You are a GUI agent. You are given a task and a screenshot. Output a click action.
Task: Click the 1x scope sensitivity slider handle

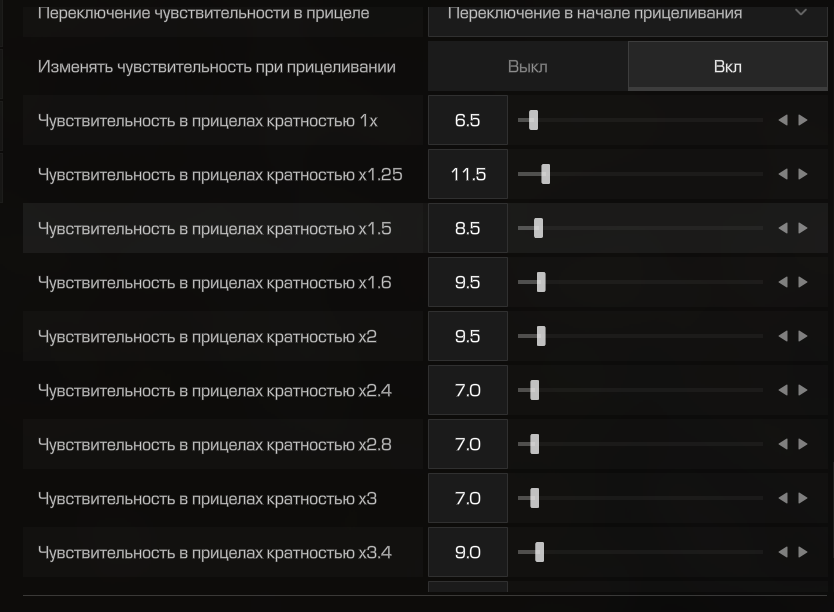(x=533, y=120)
